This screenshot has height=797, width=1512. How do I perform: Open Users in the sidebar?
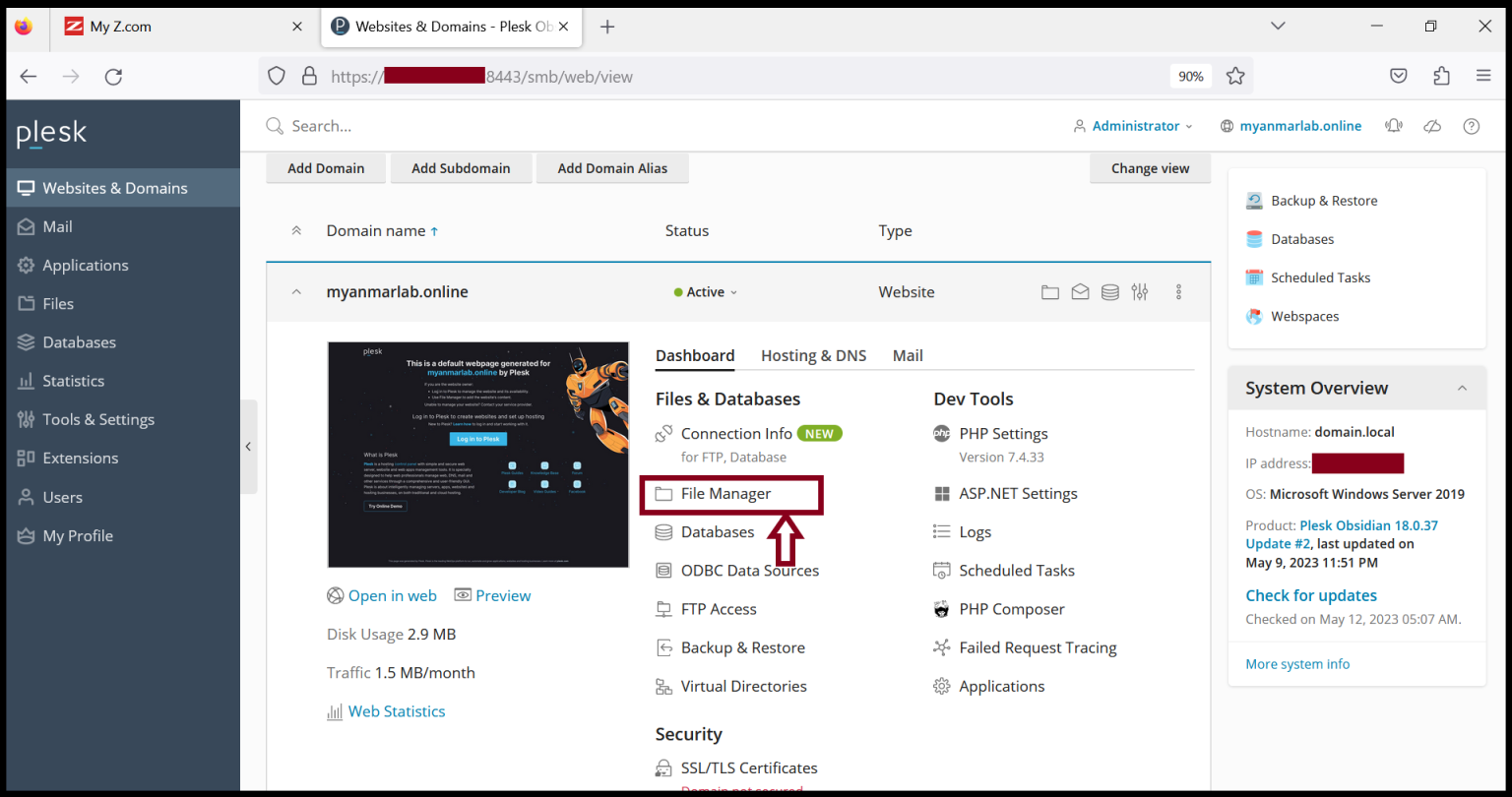coord(122,497)
